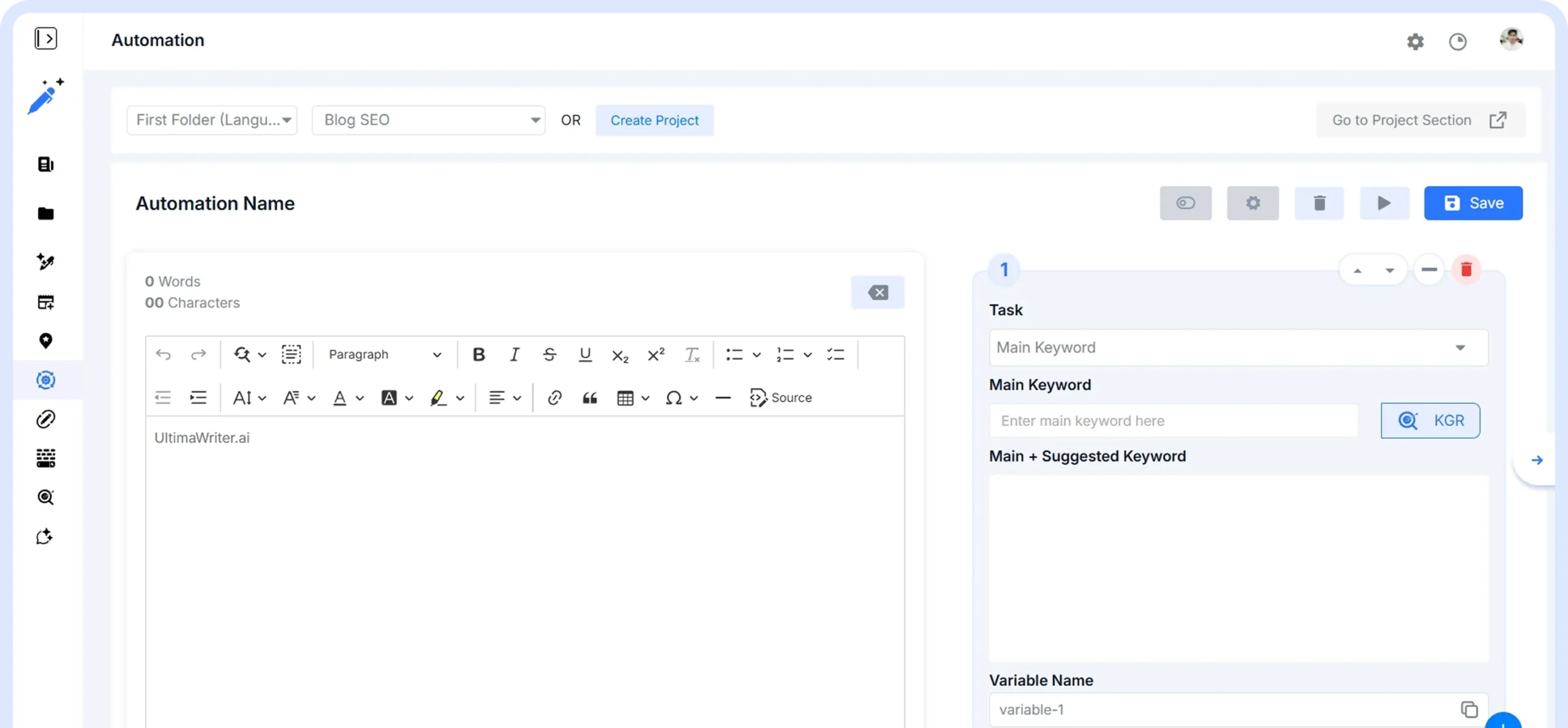
Task: Open the keyword search icon in sidebar
Action: pyautogui.click(x=46, y=497)
